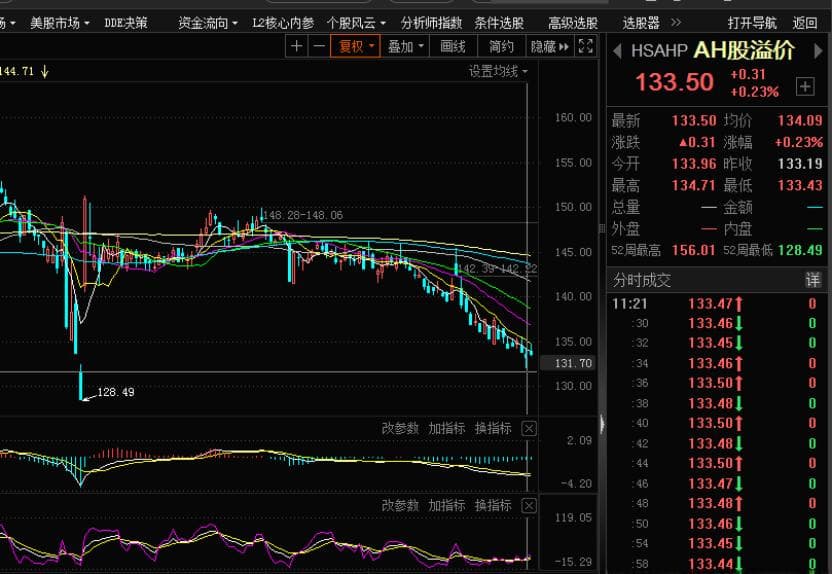Click 52周最高 value 156.01
This screenshot has width=832, height=574.
[x=694, y=250]
